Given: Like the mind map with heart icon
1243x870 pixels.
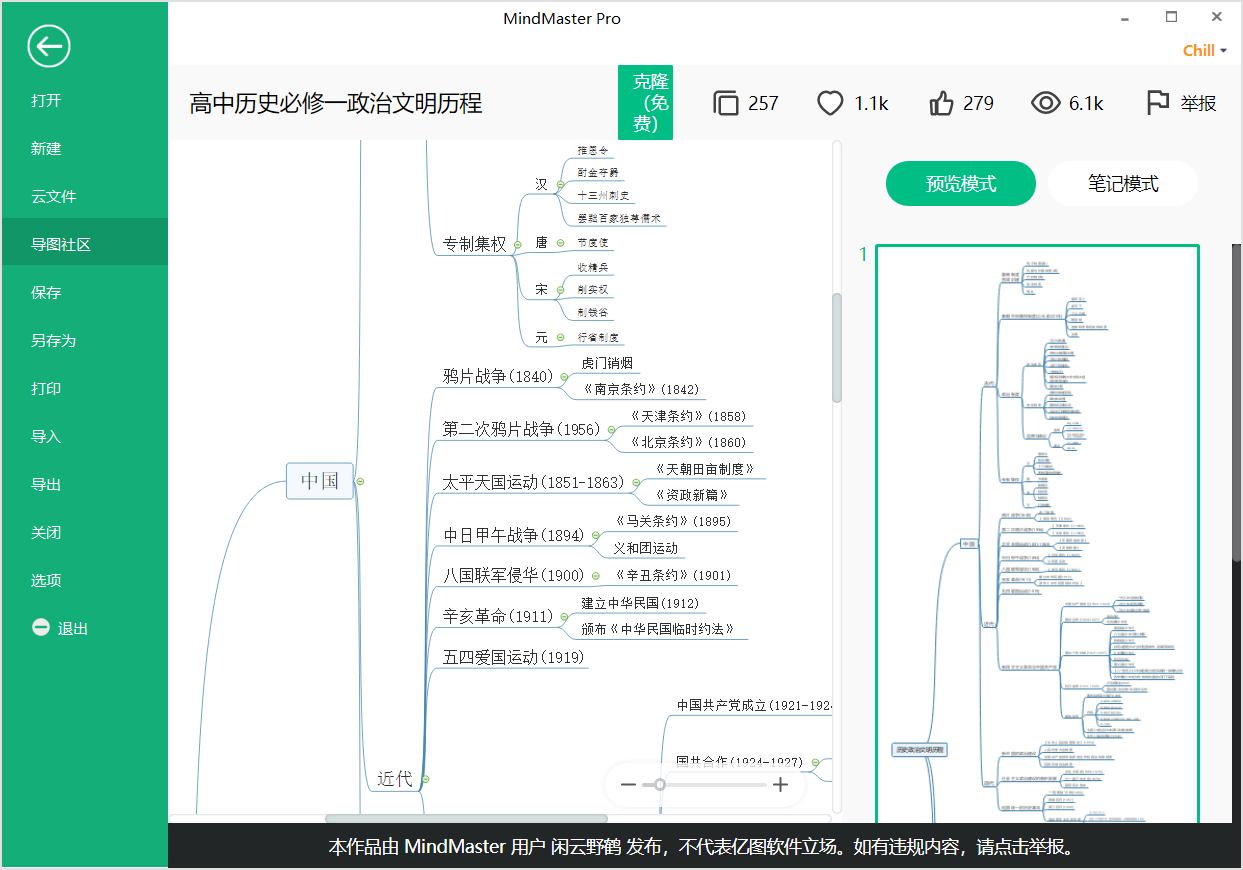Looking at the screenshot, I should click(x=831, y=103).
